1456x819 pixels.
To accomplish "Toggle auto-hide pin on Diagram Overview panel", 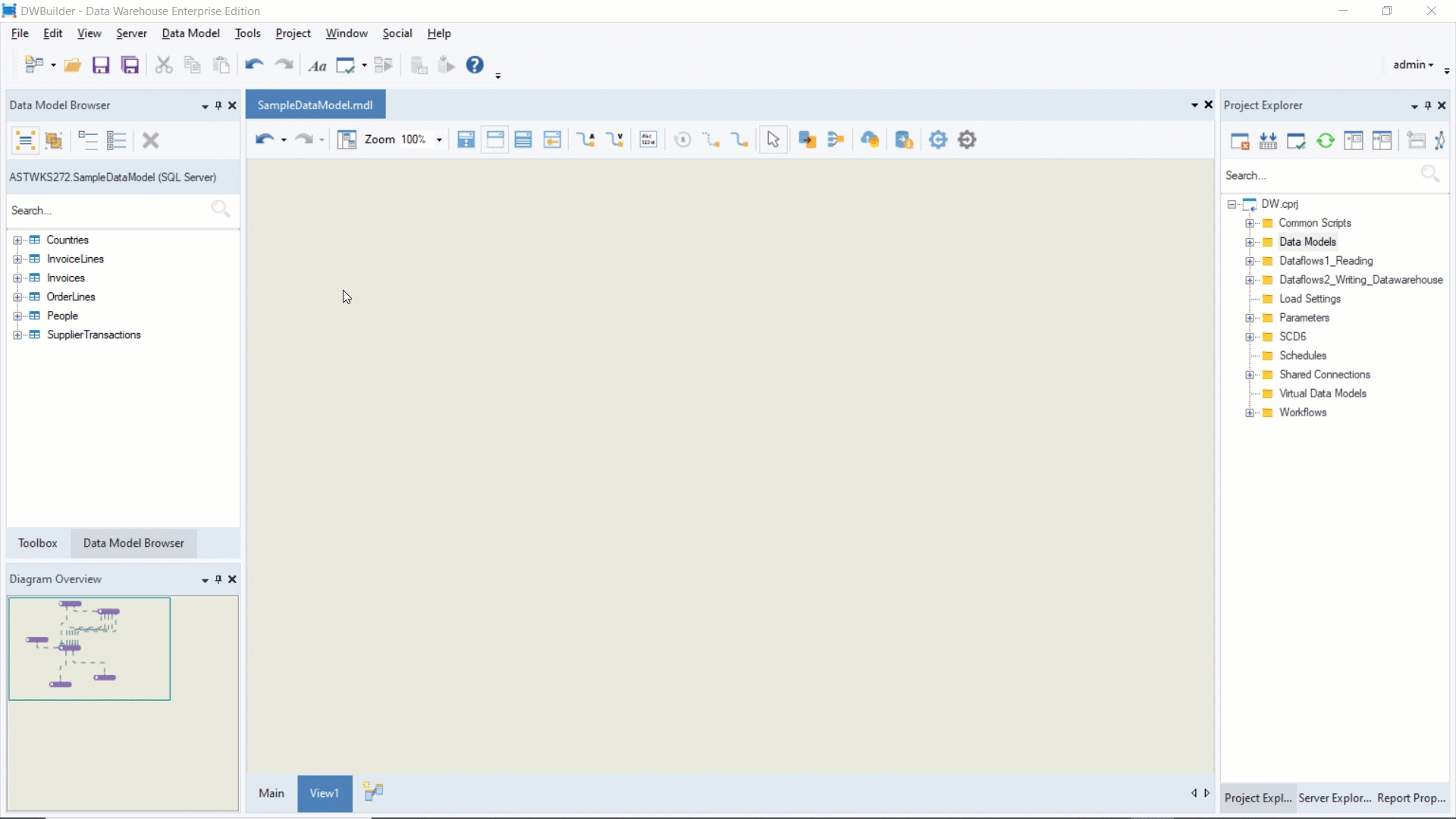I will tap(218, 579).
